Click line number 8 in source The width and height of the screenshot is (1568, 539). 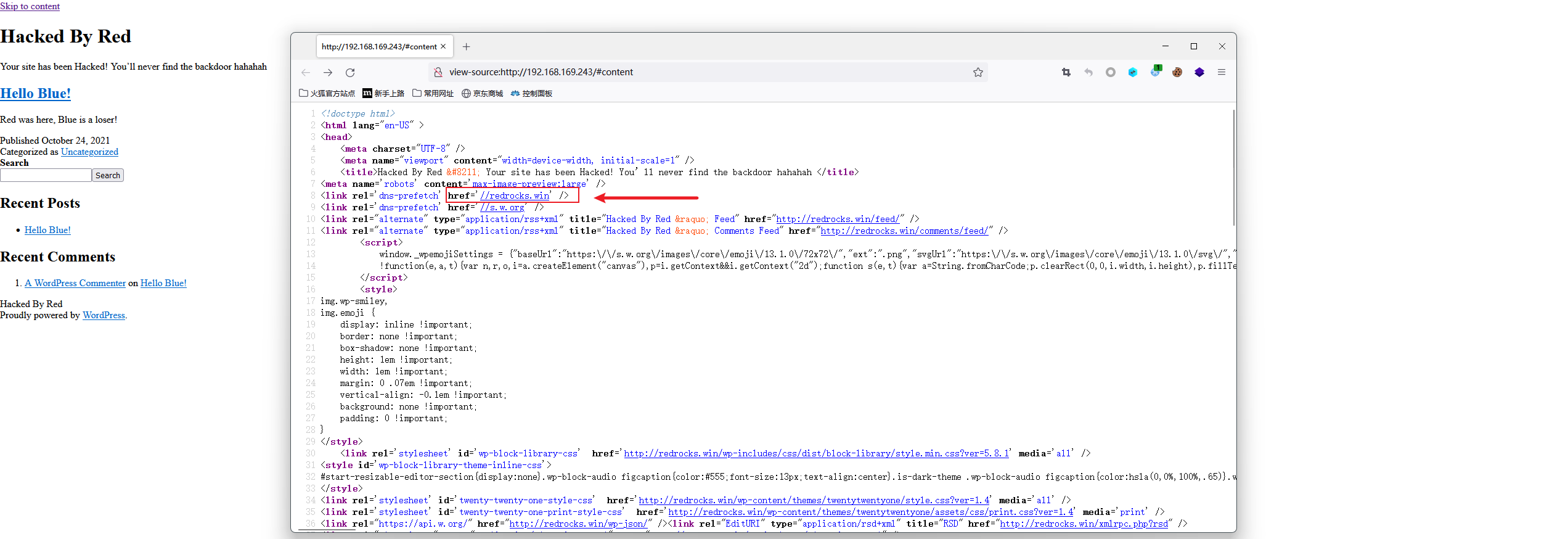(x=312, y=195)
